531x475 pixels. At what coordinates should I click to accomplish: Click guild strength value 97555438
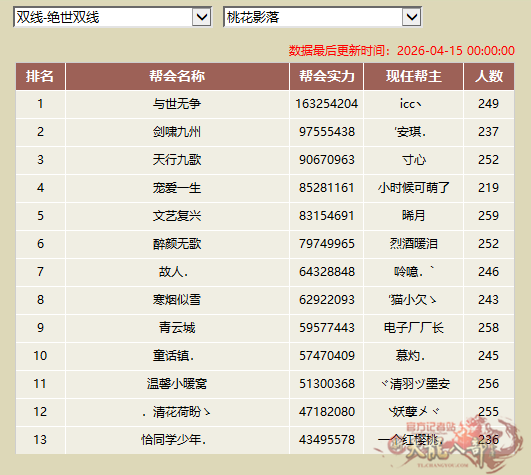(x=326, y=132)
